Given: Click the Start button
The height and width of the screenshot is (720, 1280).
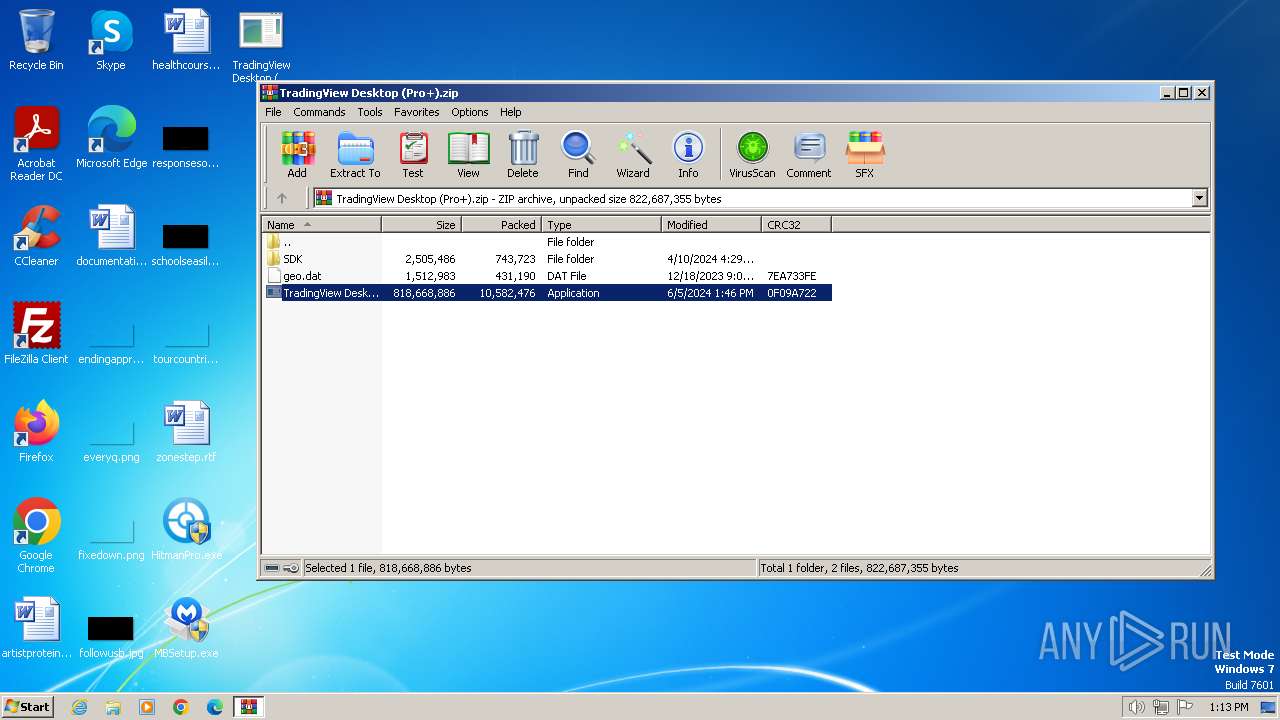Looking at the screenshot, I should tap(27, 706).
